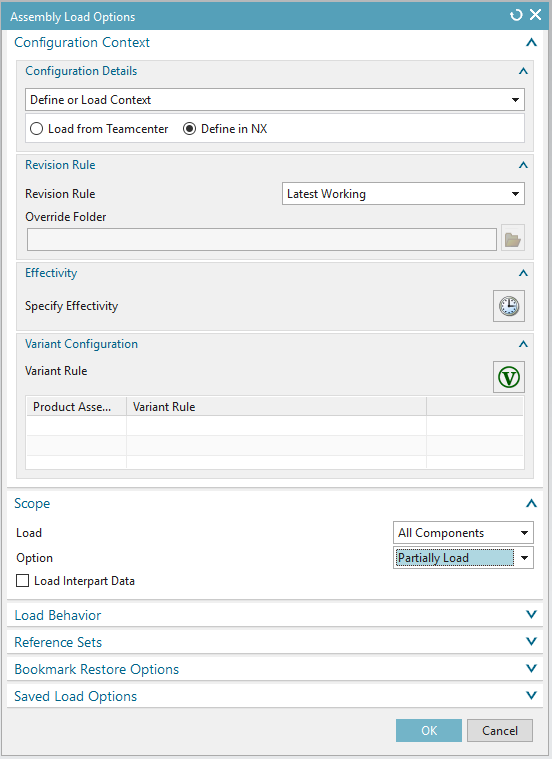Click the Cancel button
This screenshot has width=552, height=759.
pyautogui.click(x=500, y=730)
